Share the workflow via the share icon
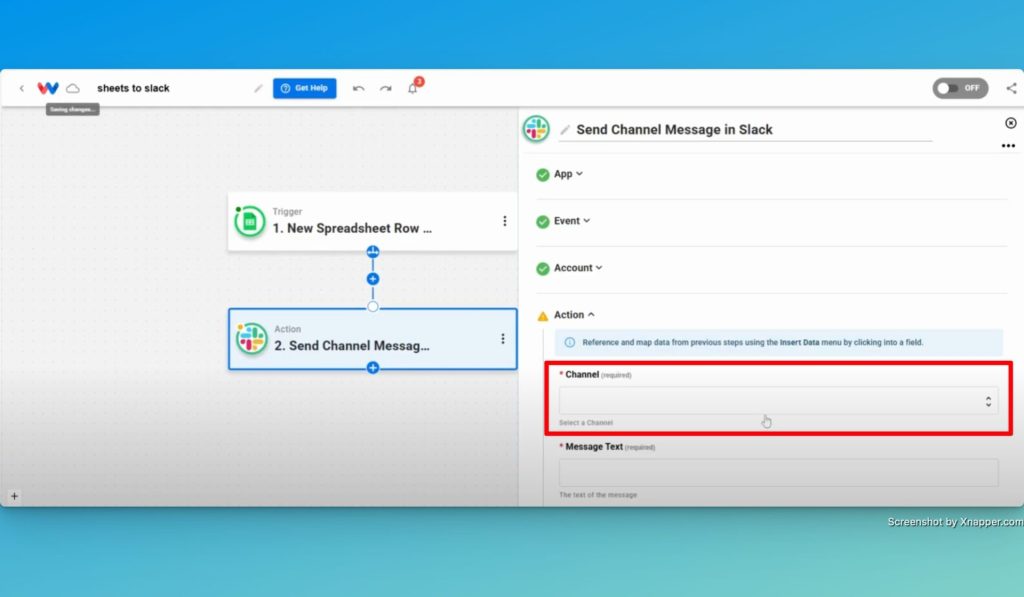This screenshot has height=597, width=1024. pos(1012,88)
